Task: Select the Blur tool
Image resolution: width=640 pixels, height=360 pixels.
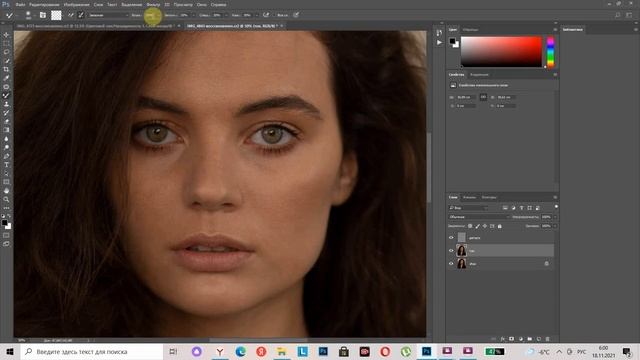Action: click(x=6, y=139)
